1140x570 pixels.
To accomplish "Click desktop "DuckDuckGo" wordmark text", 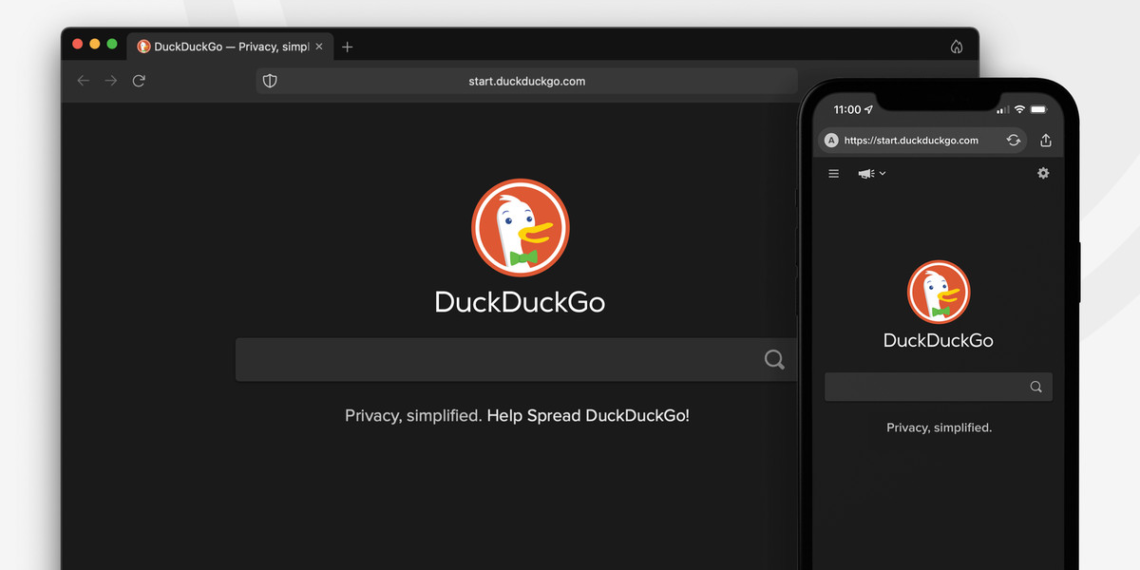I will pos(520,302).
